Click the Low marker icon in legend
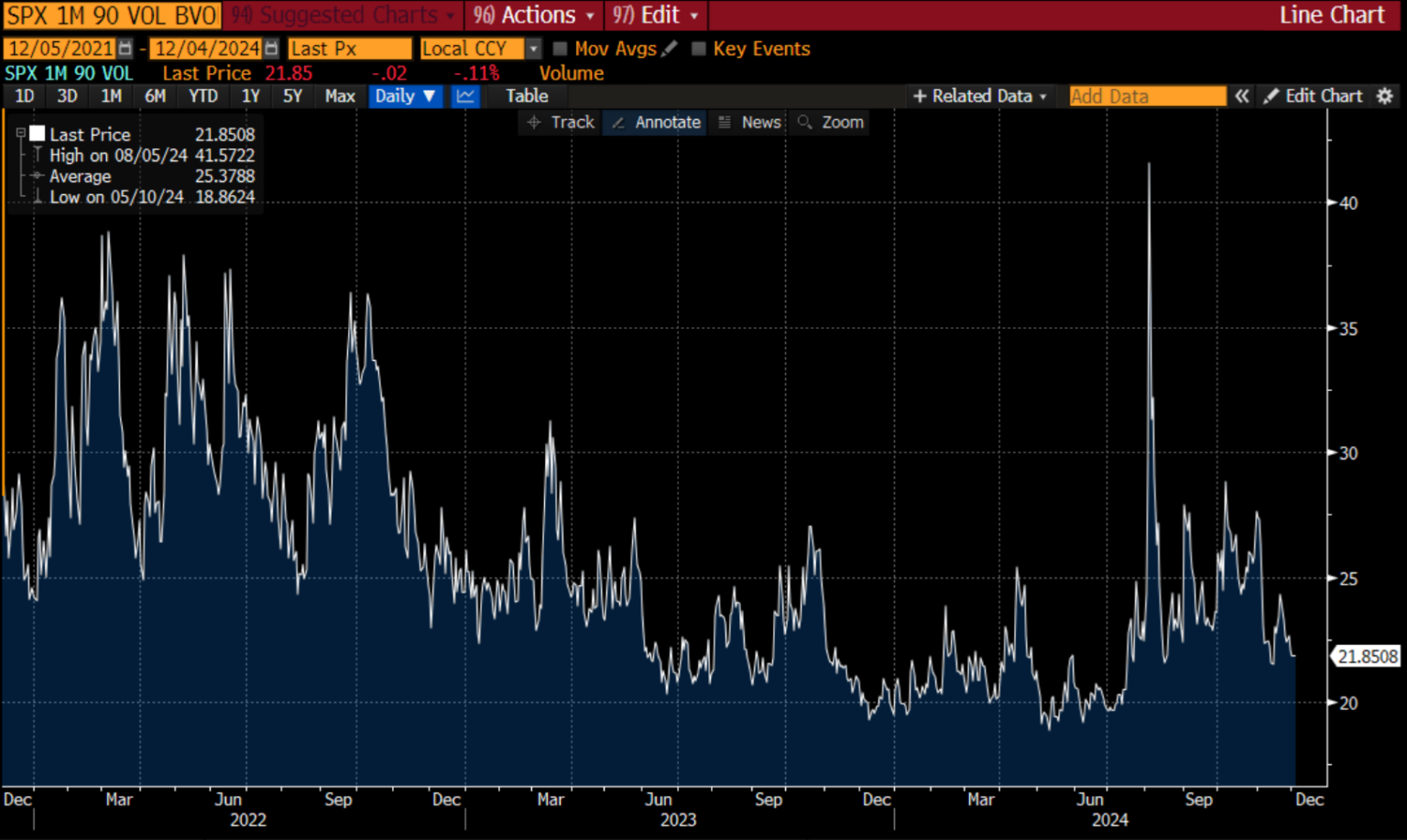 tap(38, 197)
